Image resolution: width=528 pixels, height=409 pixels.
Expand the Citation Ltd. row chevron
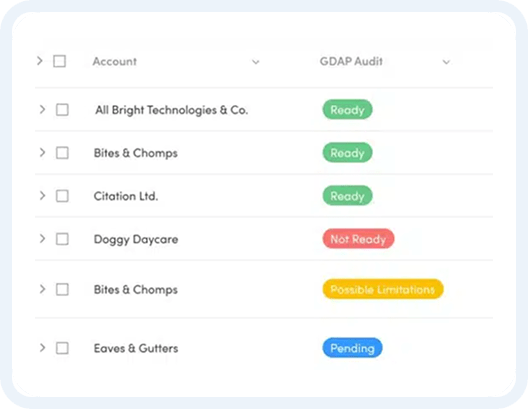[42, 196]
